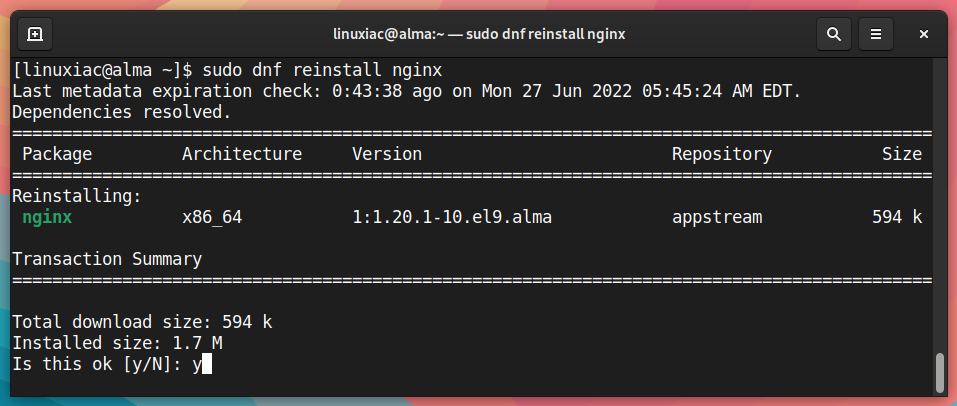
Task: Click the Version column header
Action: pyautogui.click(x=387, y=154)
